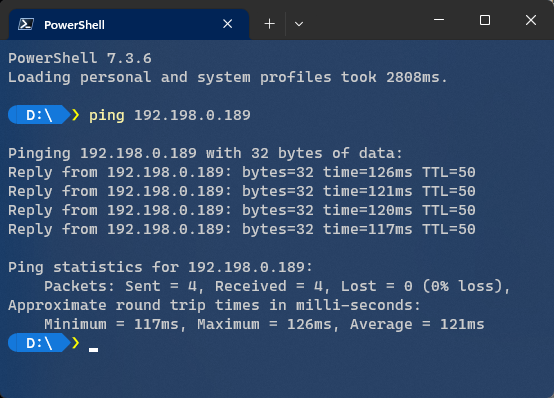The image size is (554, 398).
Task: Click the yellow chevron before ping command
Action: (75, 115)
